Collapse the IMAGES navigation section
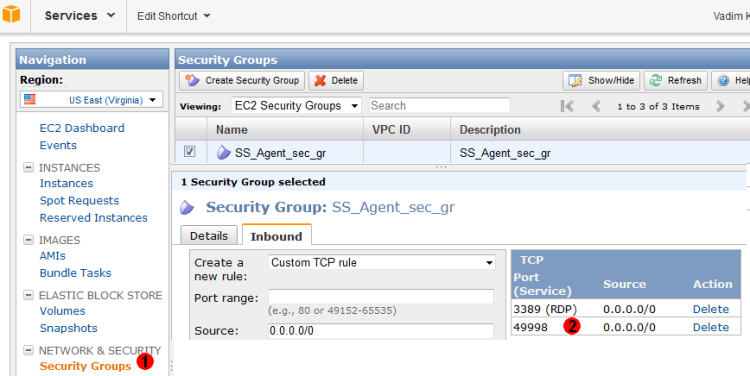This screenshot has width=750, height=376. 29,240
